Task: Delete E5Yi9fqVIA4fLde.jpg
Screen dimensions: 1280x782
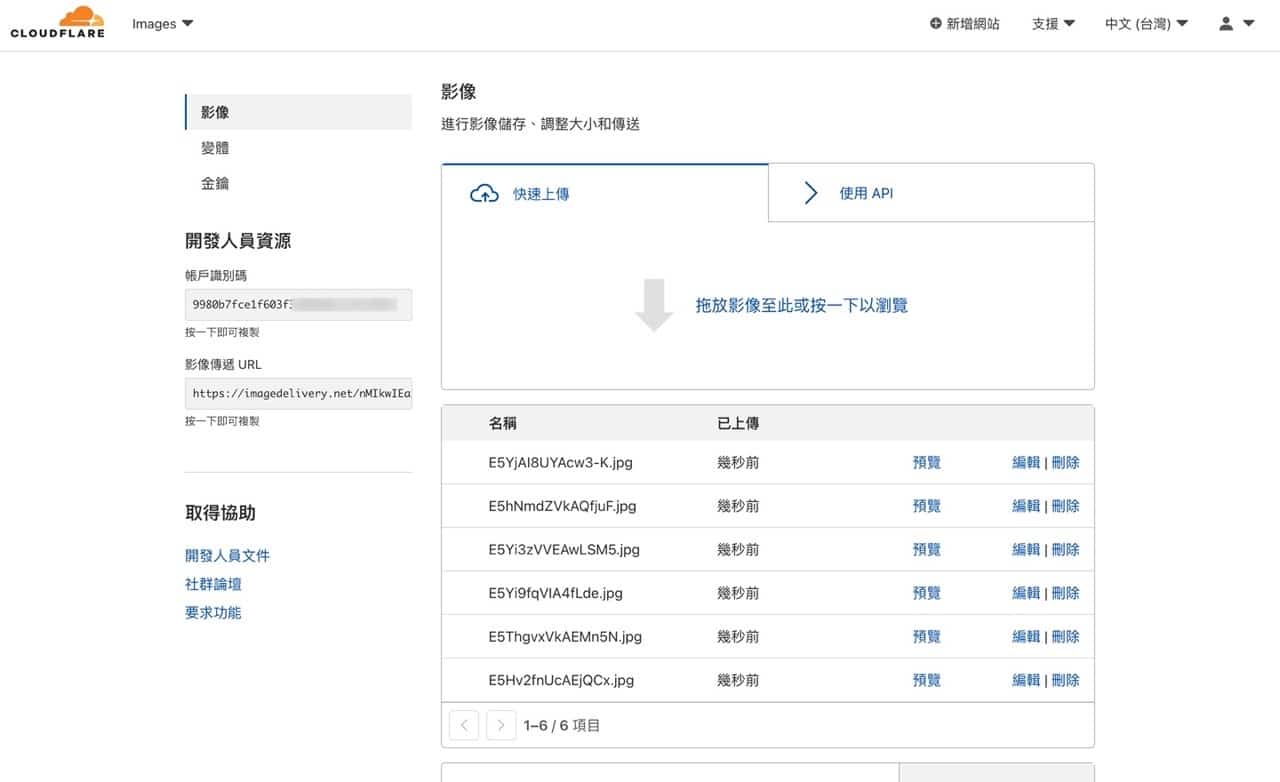Action: [1065, 593]
